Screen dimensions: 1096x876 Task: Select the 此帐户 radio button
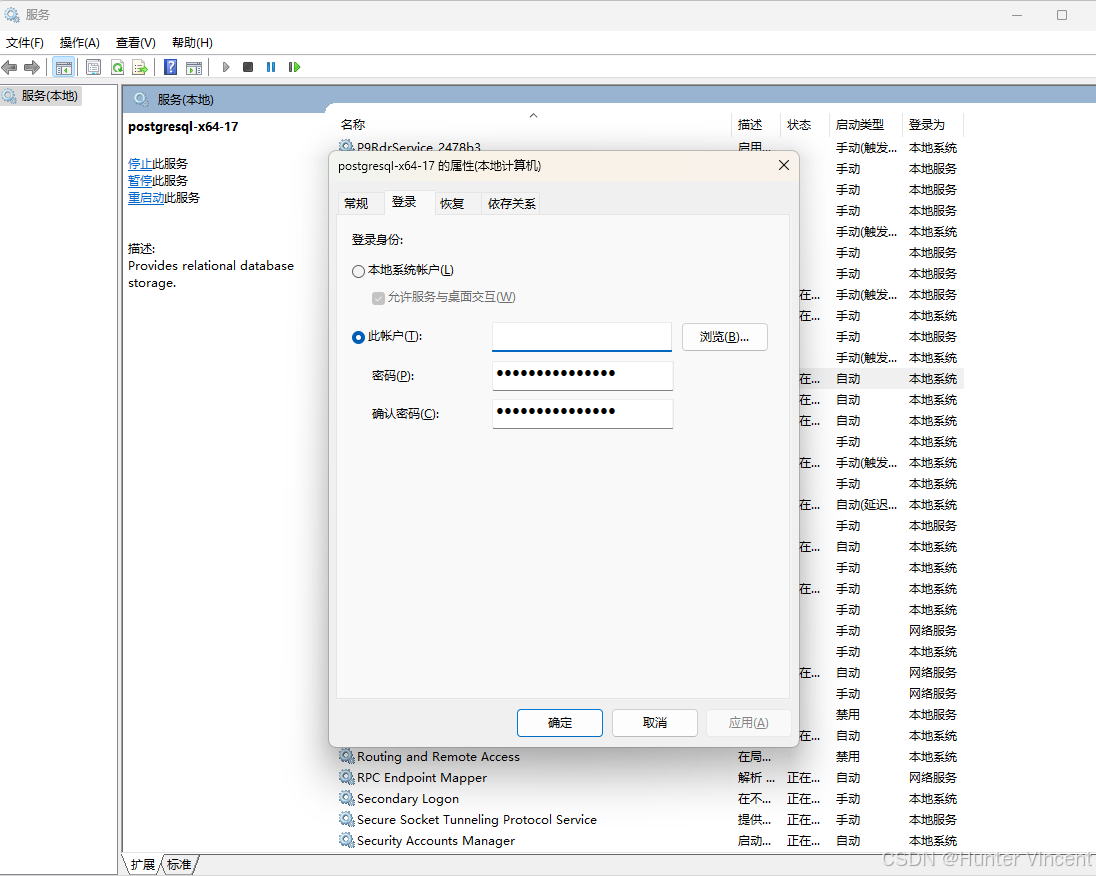click(x=358, y=337)
